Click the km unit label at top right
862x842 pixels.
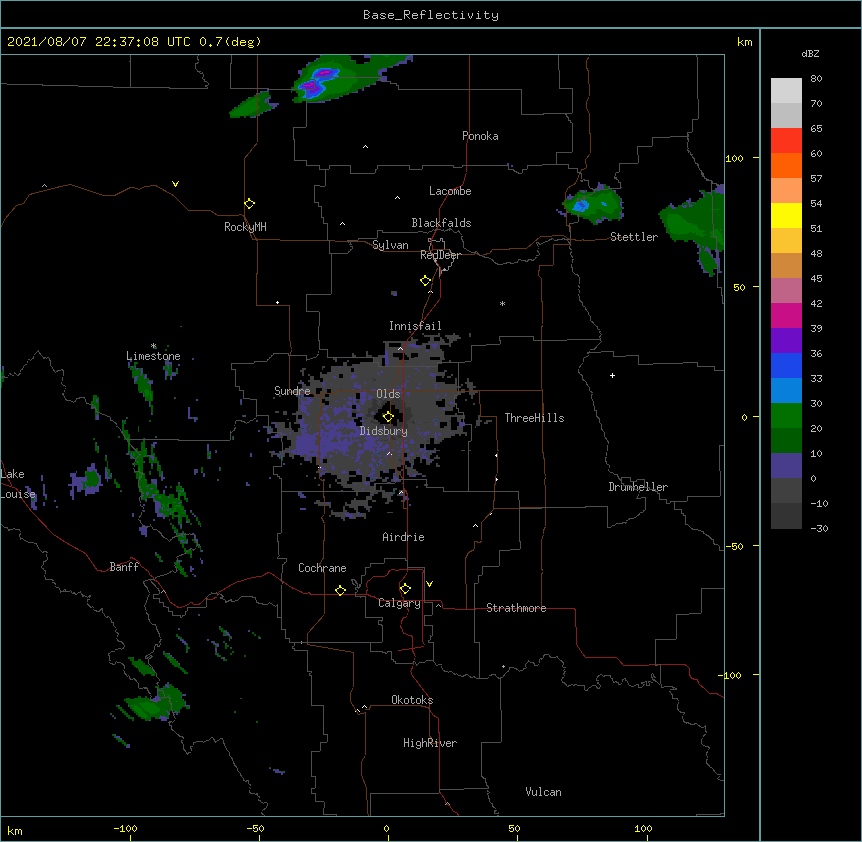(744, 42)
